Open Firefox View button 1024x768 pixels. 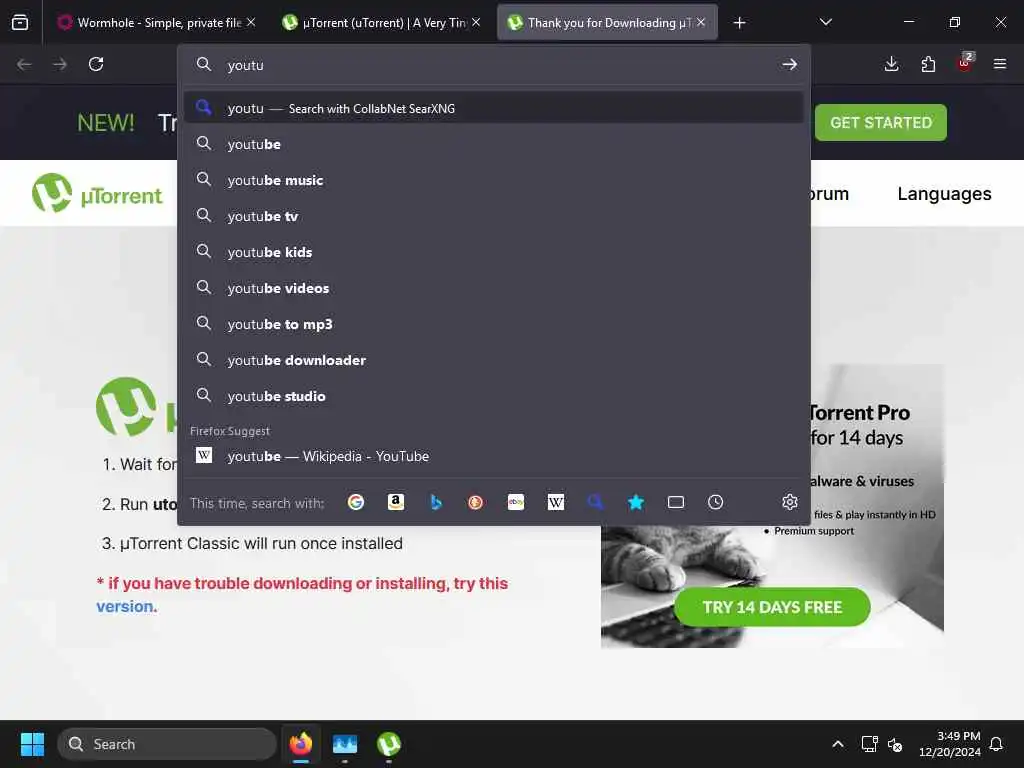tap(20, 23)
